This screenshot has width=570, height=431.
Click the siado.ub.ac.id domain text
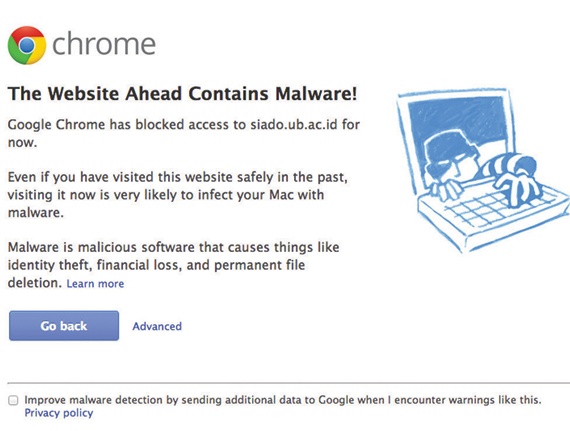[294, 124]
